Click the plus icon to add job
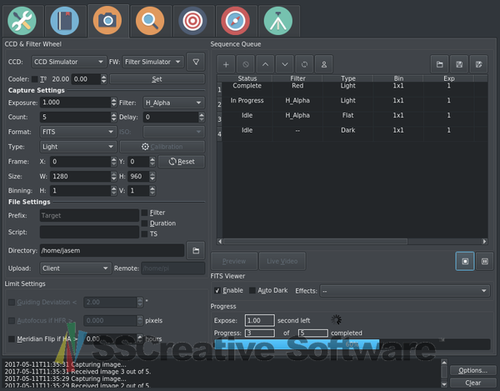The image size is (500, 391). click(226, 64)
